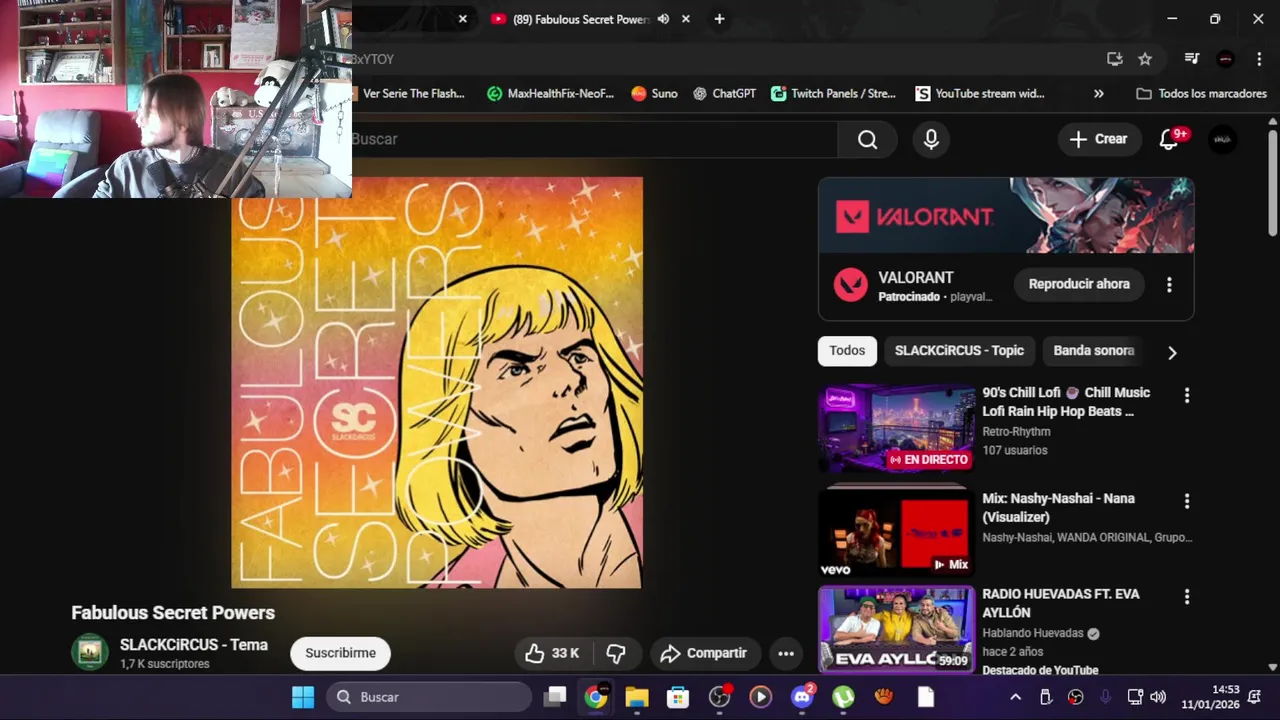
Task: Click install app icon in address bar
Action: [1115, 59]
